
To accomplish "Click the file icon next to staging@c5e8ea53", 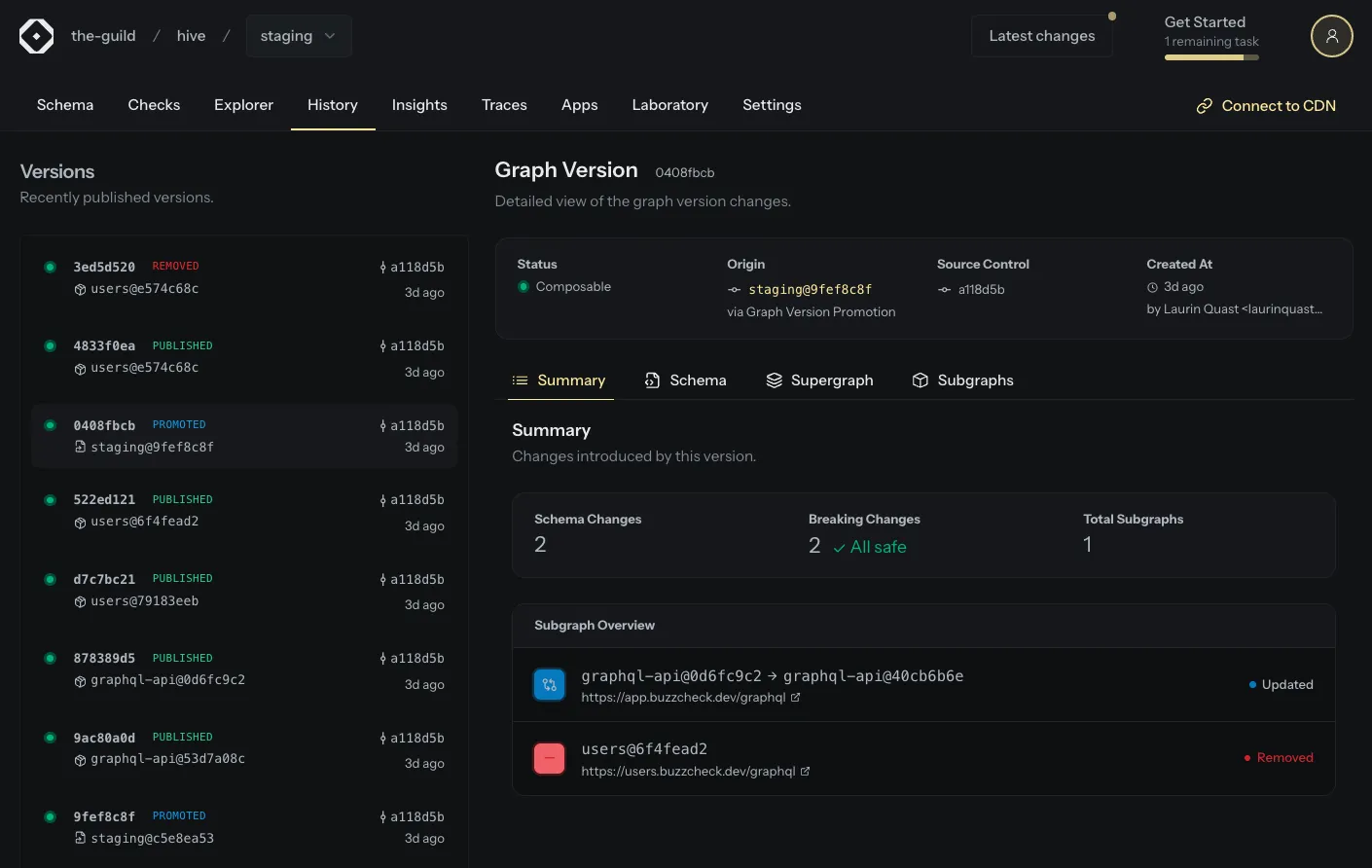I will coord(80,838).
